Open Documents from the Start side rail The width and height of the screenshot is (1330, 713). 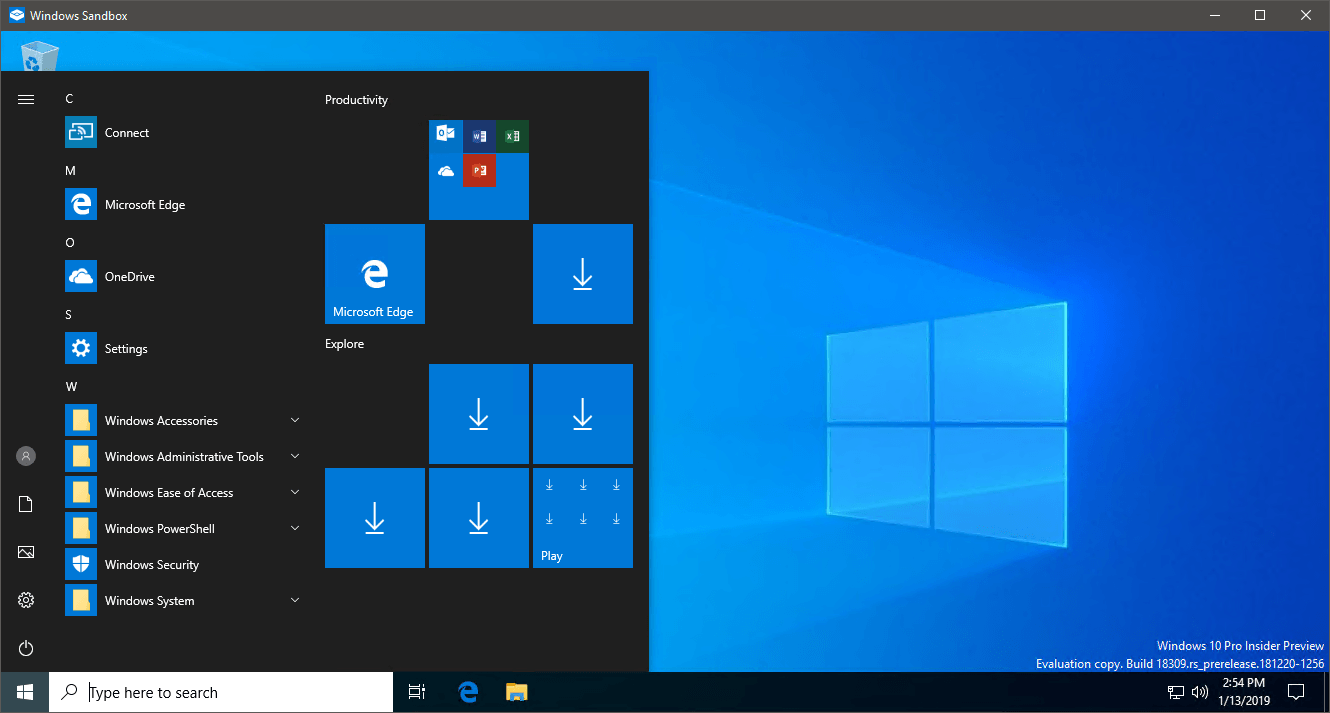pos(26,504)
